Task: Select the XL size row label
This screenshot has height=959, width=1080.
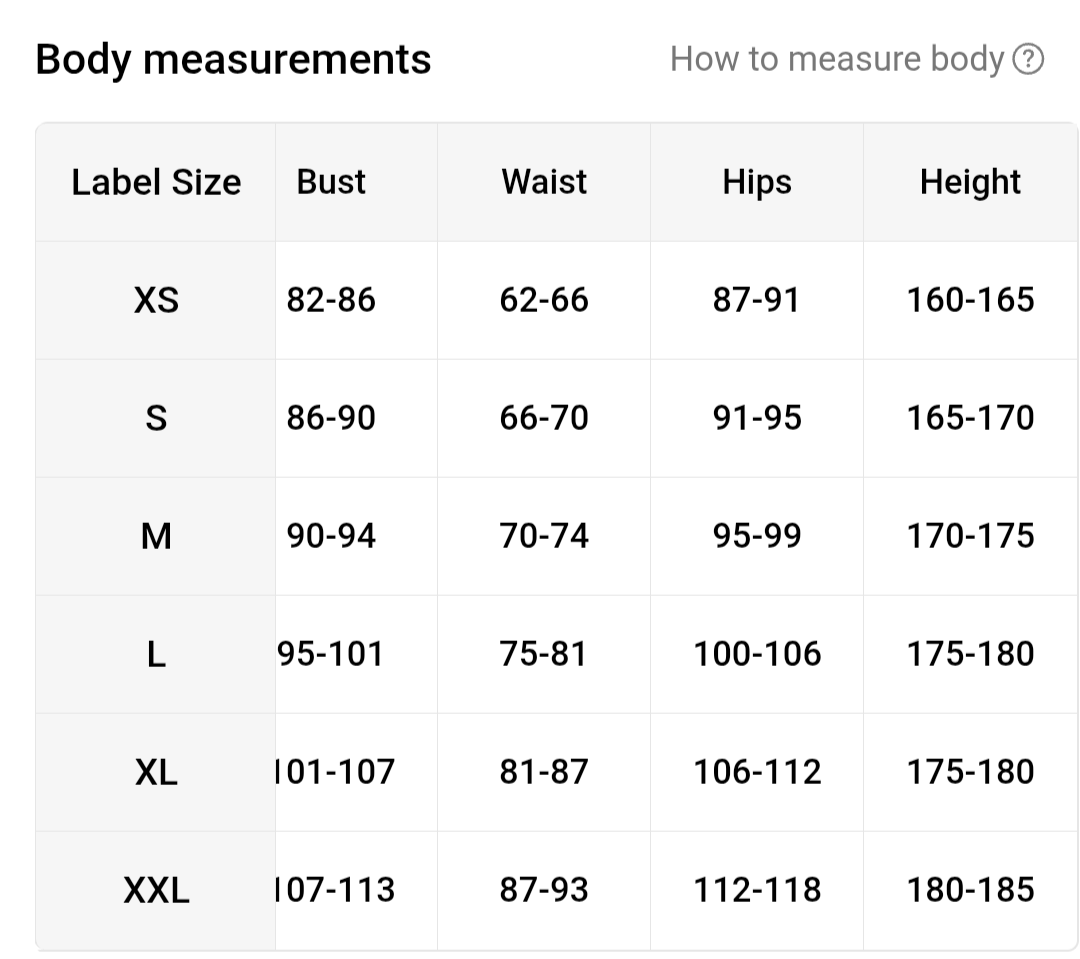Action: (x=156, y=772)
